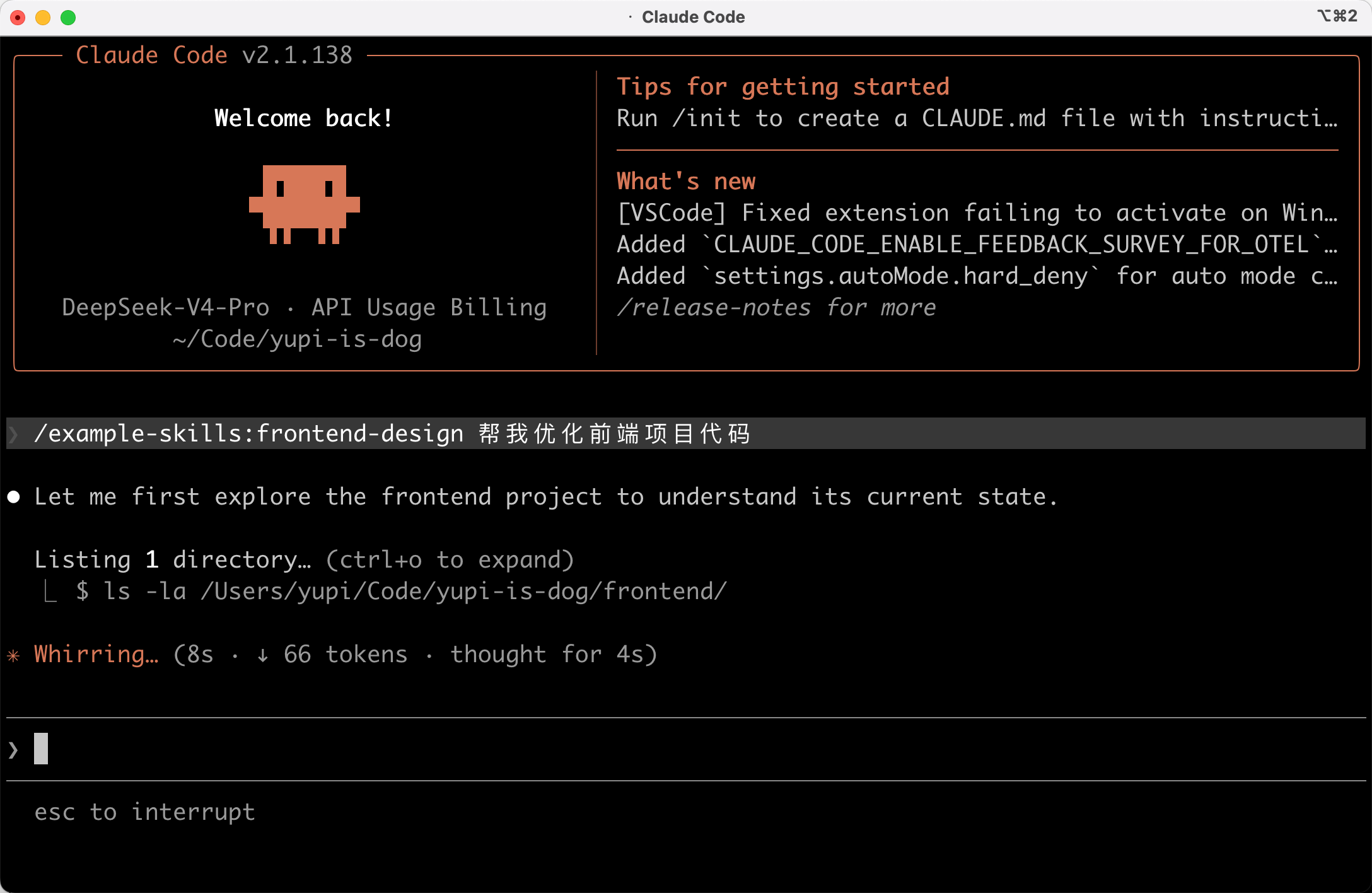
Task: Click the grey chevron before /example-skills command
Action: [13, 434]
